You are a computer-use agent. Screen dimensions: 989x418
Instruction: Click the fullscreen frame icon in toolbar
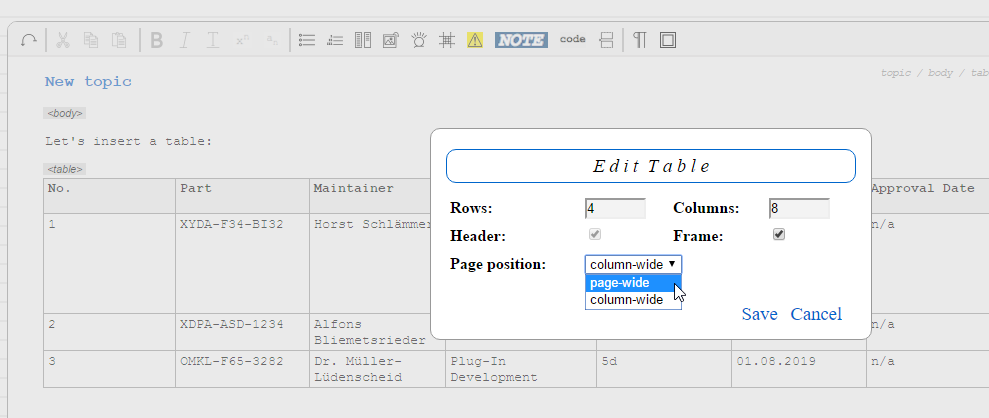(668, 40)
